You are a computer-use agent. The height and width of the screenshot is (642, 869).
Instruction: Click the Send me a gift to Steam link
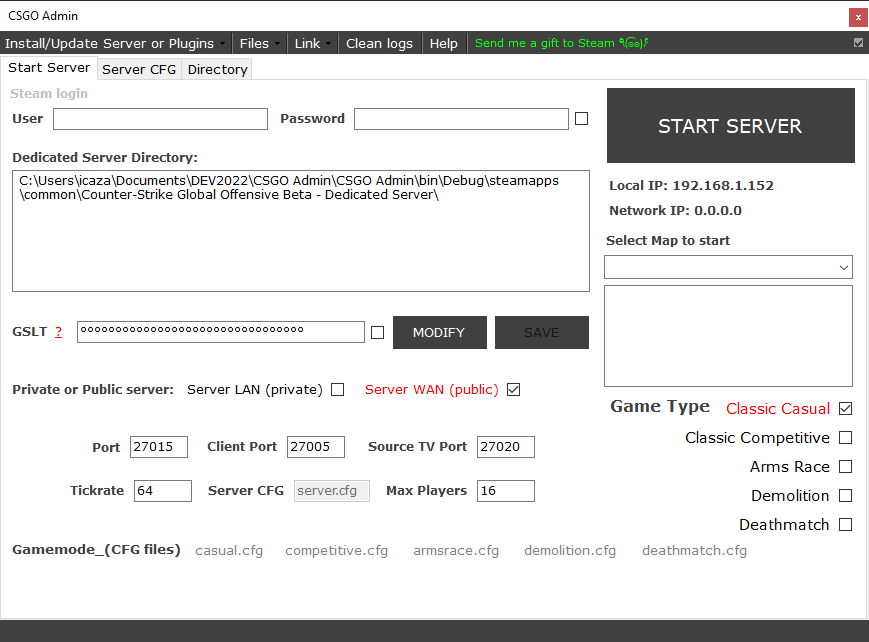click(561, 43)
